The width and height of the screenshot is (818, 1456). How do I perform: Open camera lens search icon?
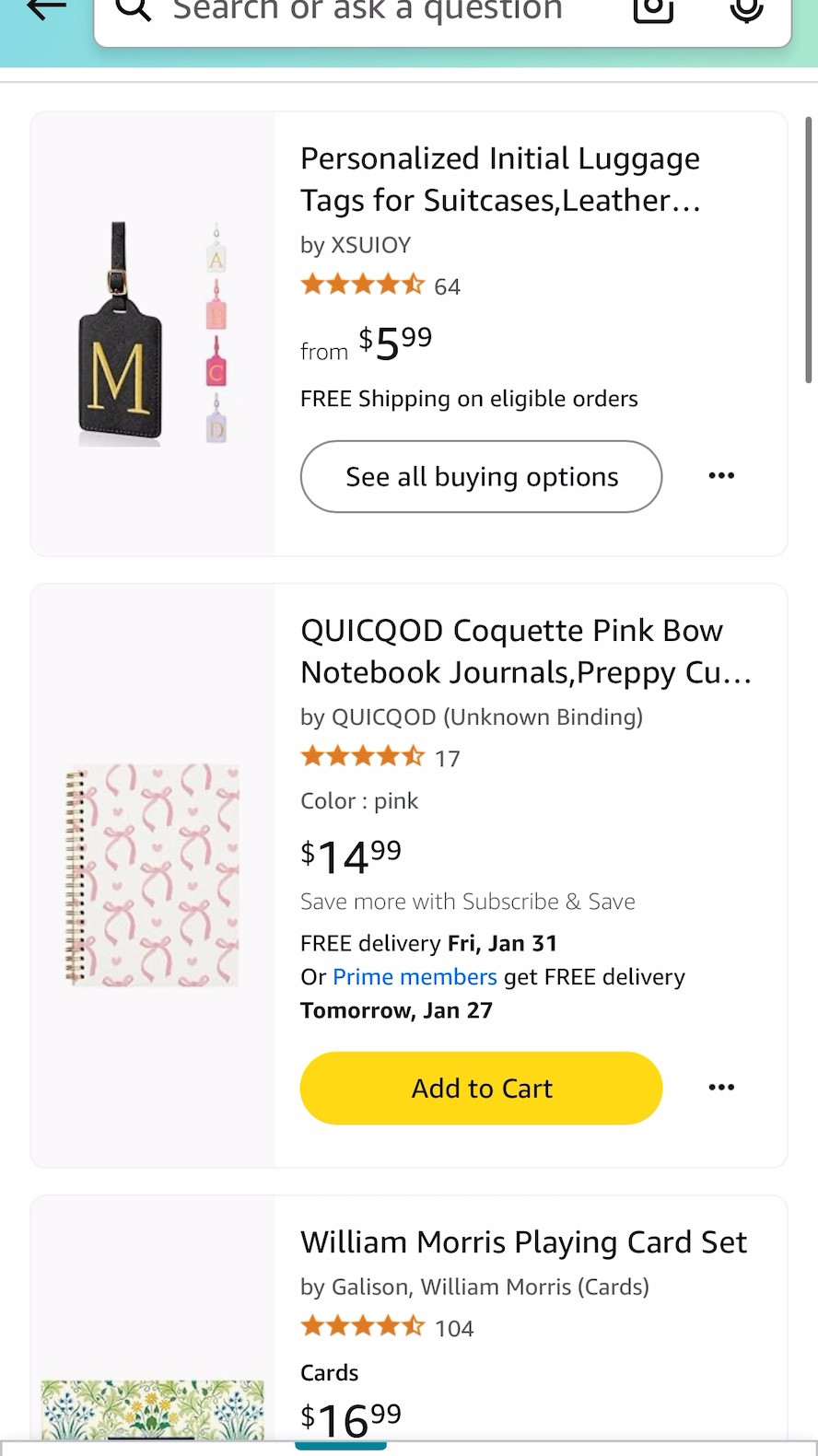click(x=653, y=8)
